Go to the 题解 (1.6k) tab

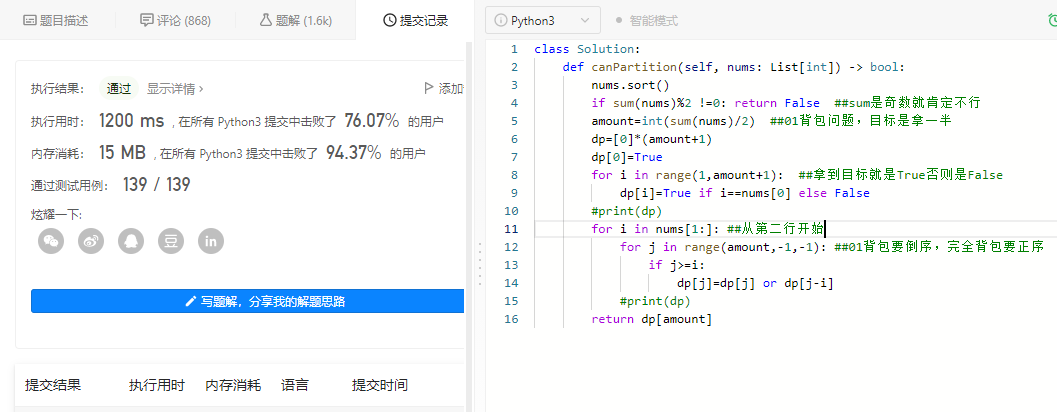(296, 20)
